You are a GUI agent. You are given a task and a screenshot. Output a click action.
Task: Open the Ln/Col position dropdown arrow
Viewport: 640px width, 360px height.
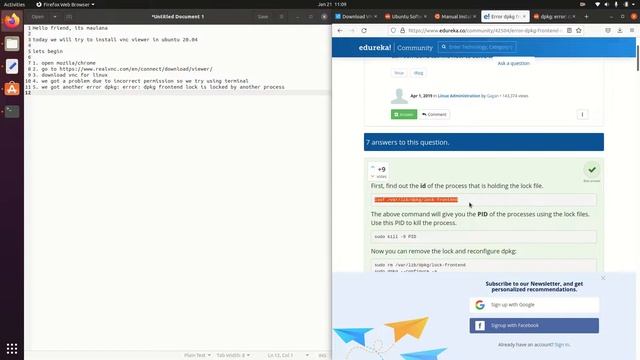click(307, 355)
